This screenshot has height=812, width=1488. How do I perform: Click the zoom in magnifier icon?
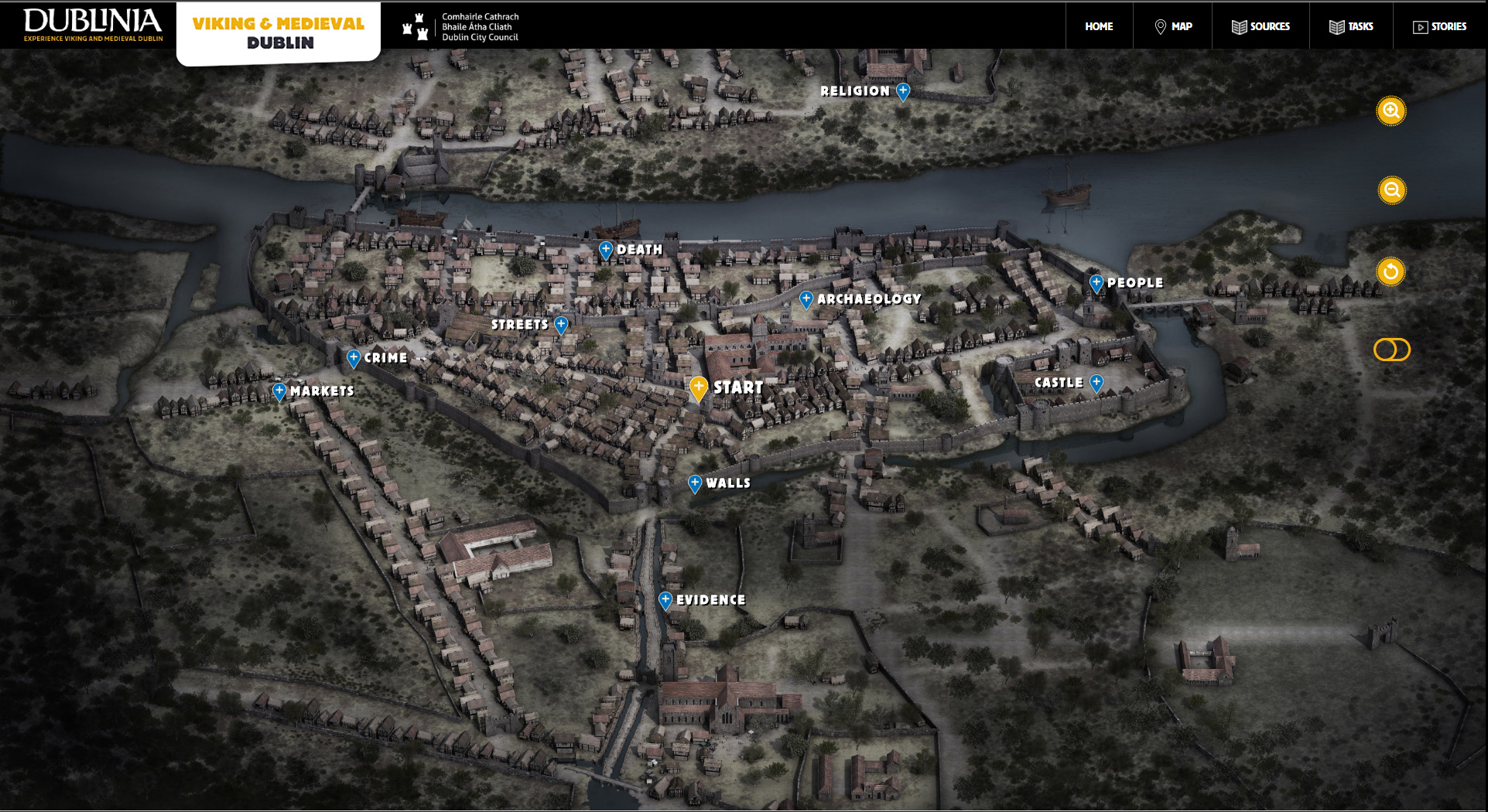click(x=1391, y=111)
